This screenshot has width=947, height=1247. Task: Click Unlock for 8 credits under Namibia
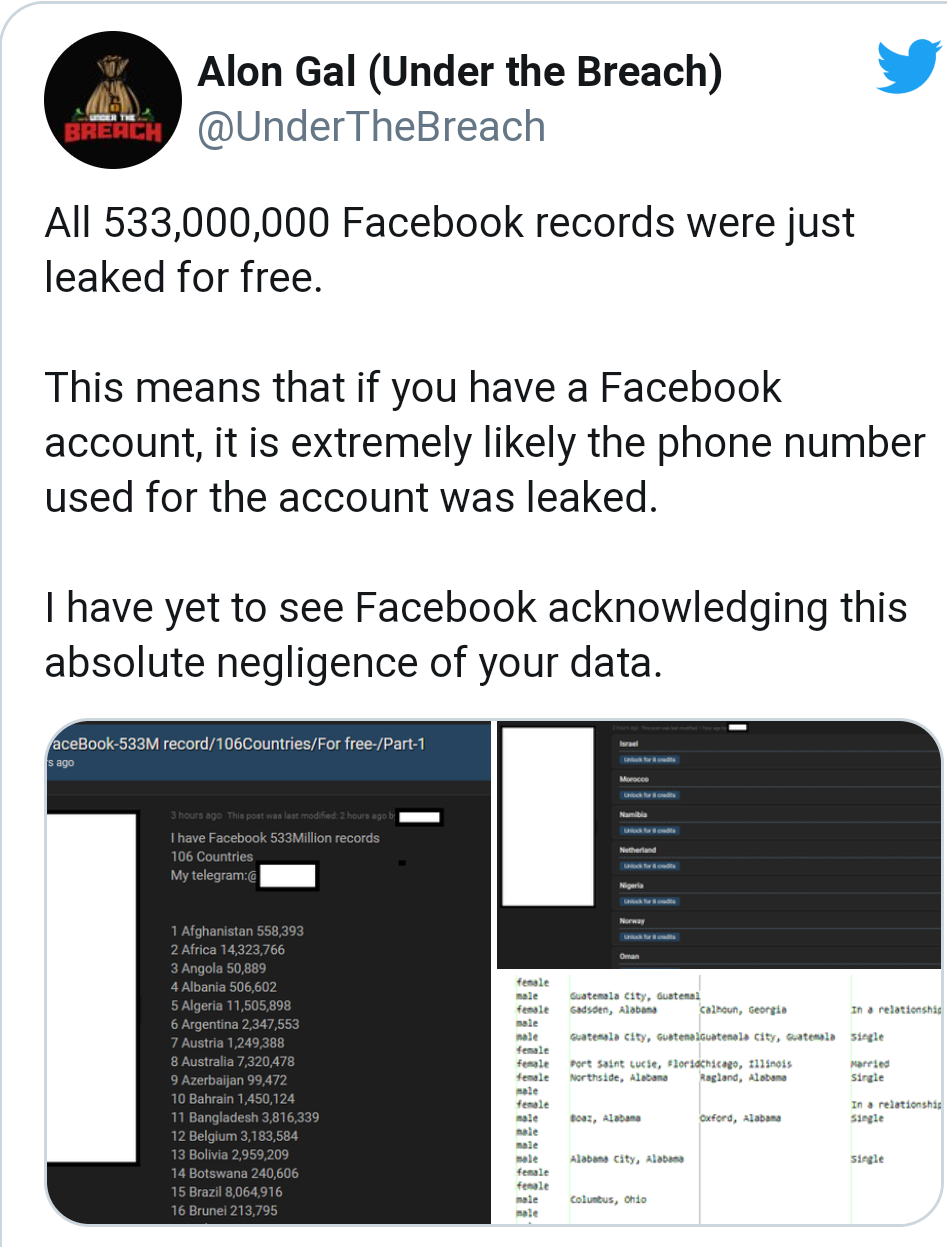(650, 831)
